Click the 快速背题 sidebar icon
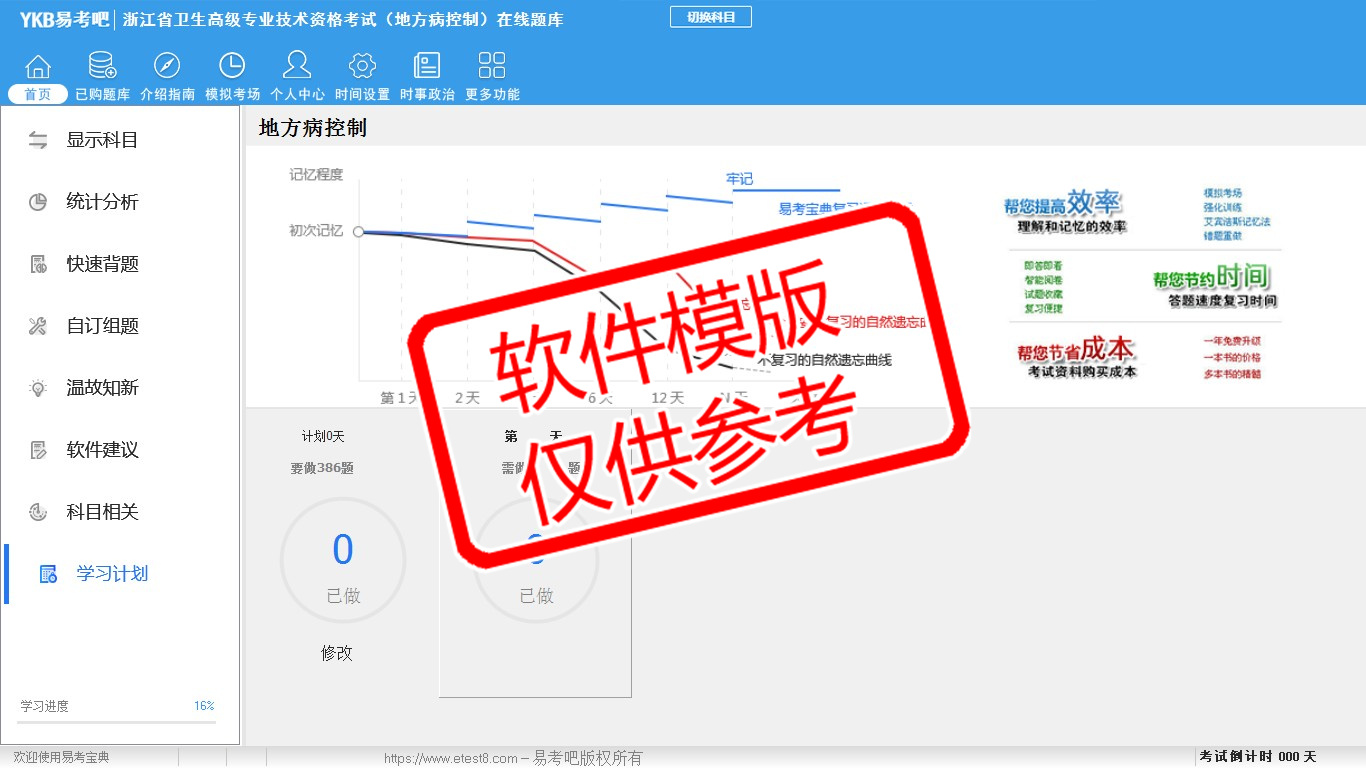This screenshot has width=1366, height=768. (x=38, y=264)
